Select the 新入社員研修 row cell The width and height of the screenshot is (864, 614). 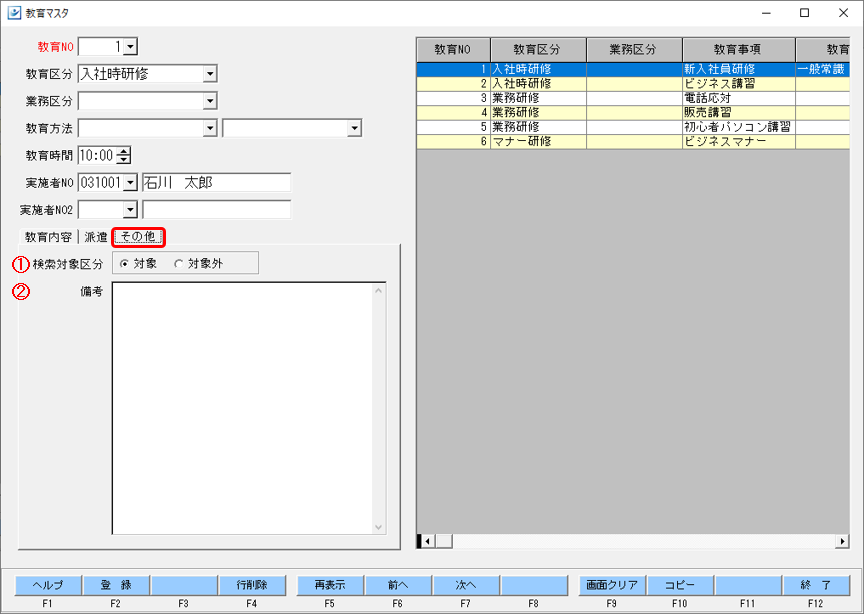tap(738, 69)
